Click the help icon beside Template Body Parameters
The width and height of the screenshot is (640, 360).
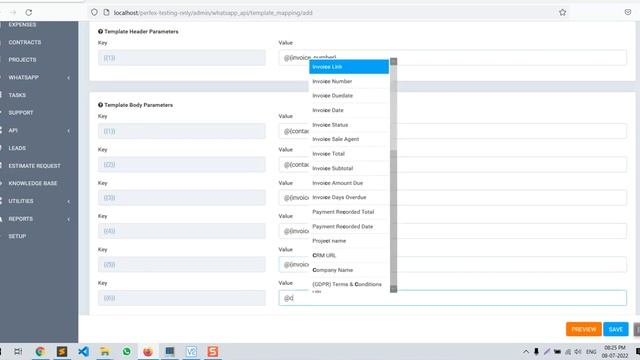(x=100, y=105)
